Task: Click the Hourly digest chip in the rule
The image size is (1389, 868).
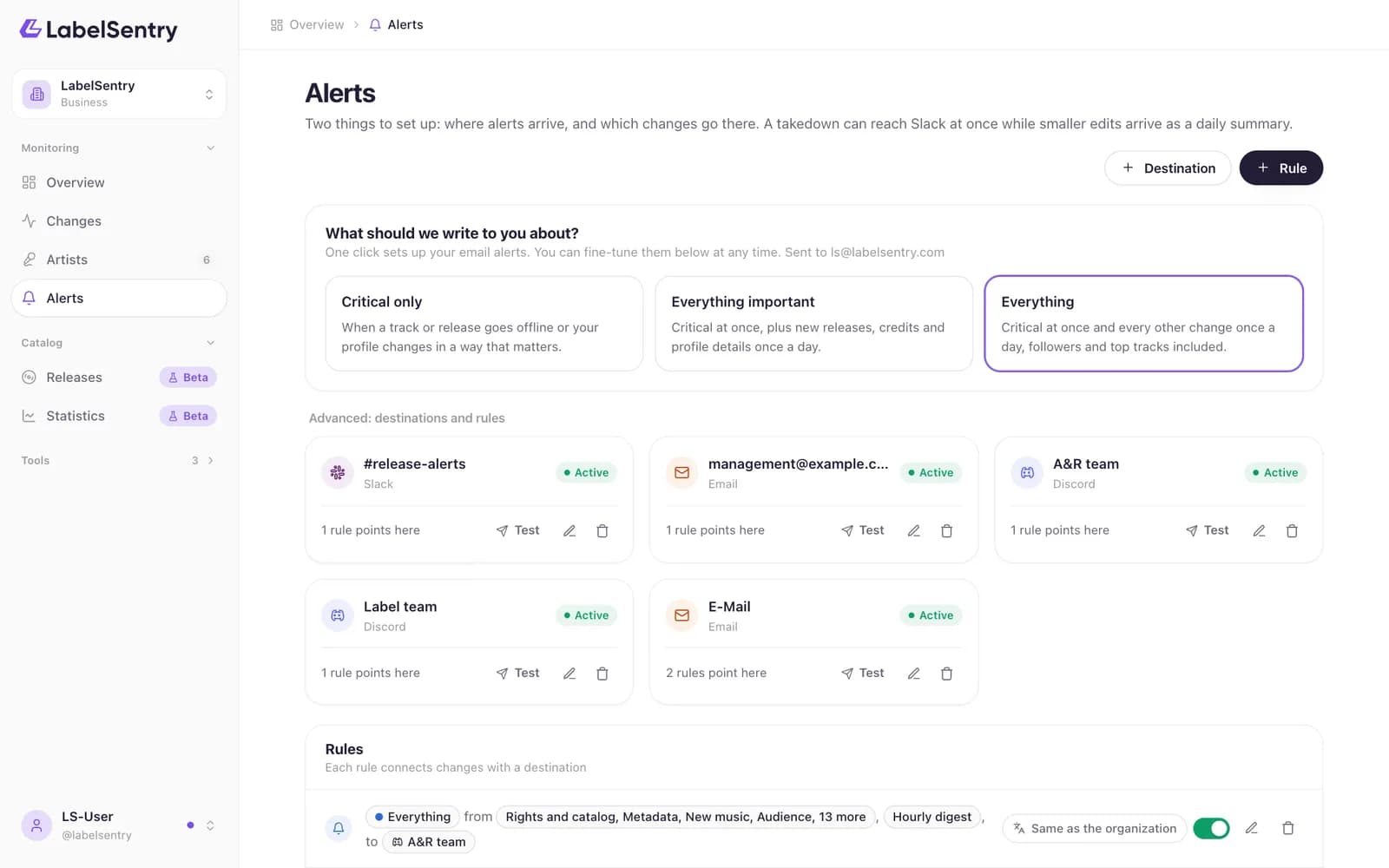Action: click(932, 817)
